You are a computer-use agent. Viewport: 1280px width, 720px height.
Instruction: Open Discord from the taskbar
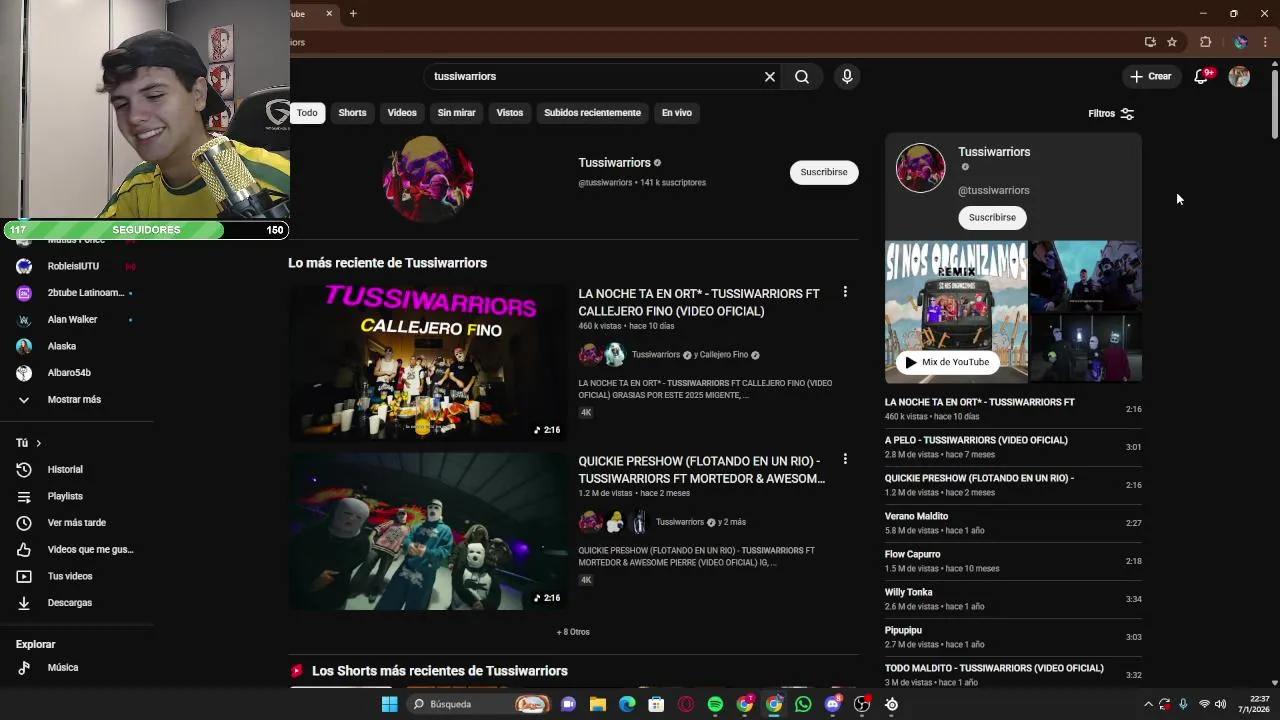pyautogui.click(x=833, y=704)
